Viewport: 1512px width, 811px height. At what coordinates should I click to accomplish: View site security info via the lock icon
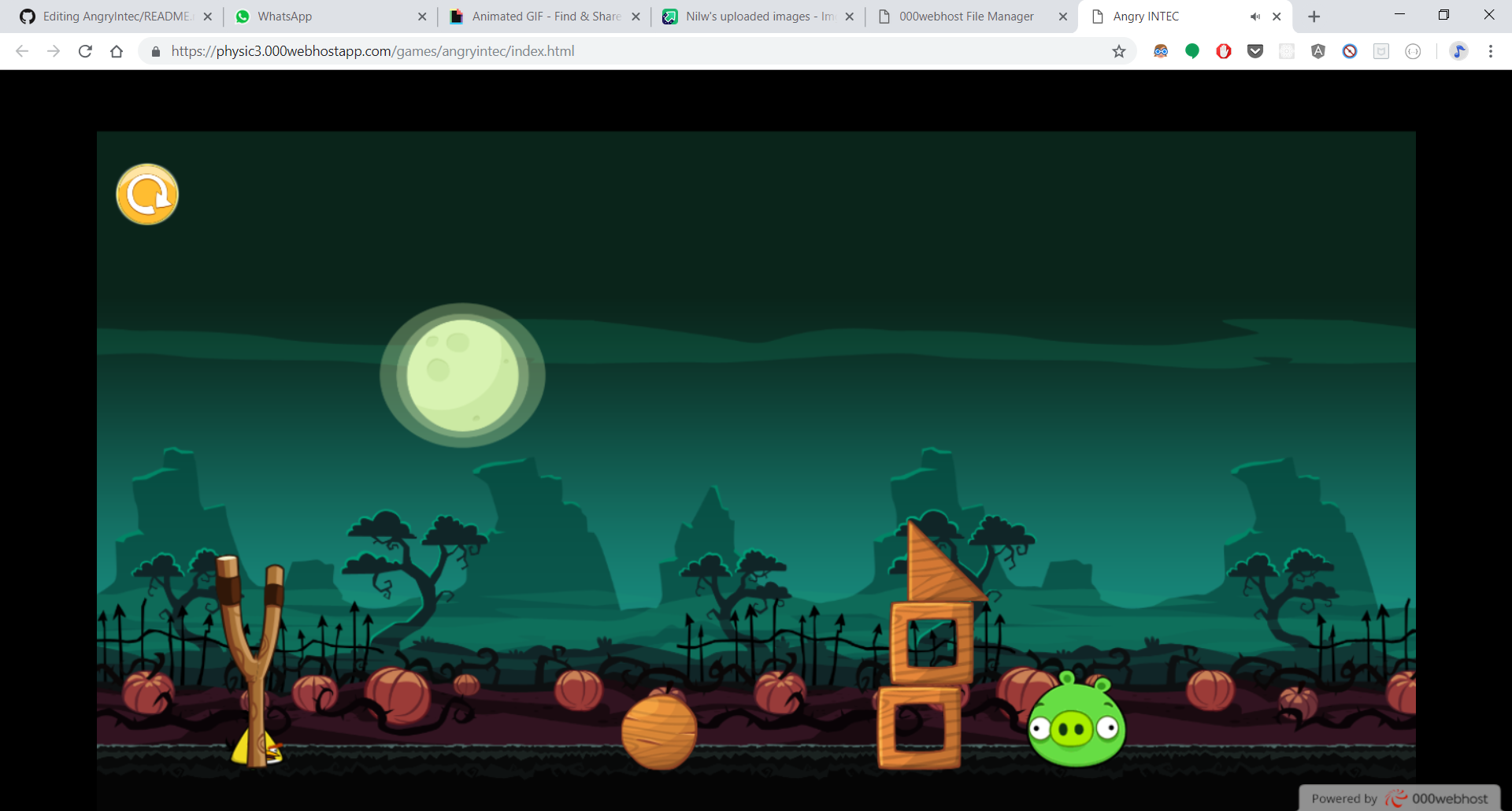point(156,51)
